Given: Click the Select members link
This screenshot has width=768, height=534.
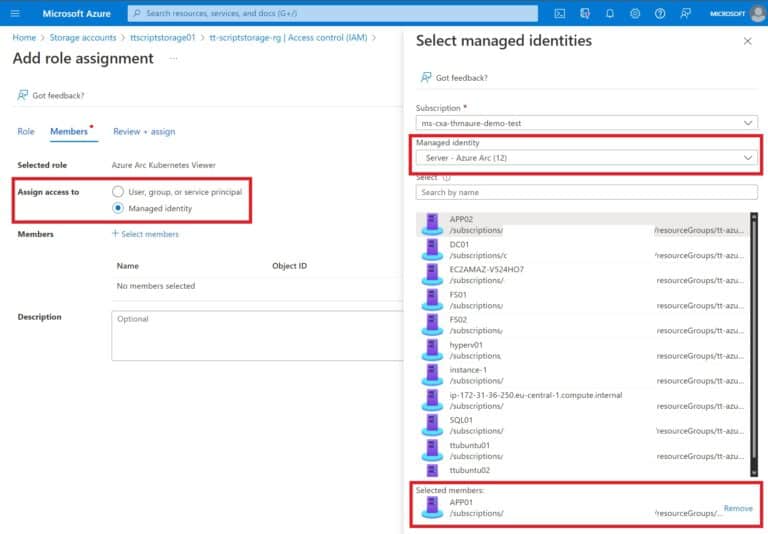Looking at the screenshot, I should tap(145, 234).
